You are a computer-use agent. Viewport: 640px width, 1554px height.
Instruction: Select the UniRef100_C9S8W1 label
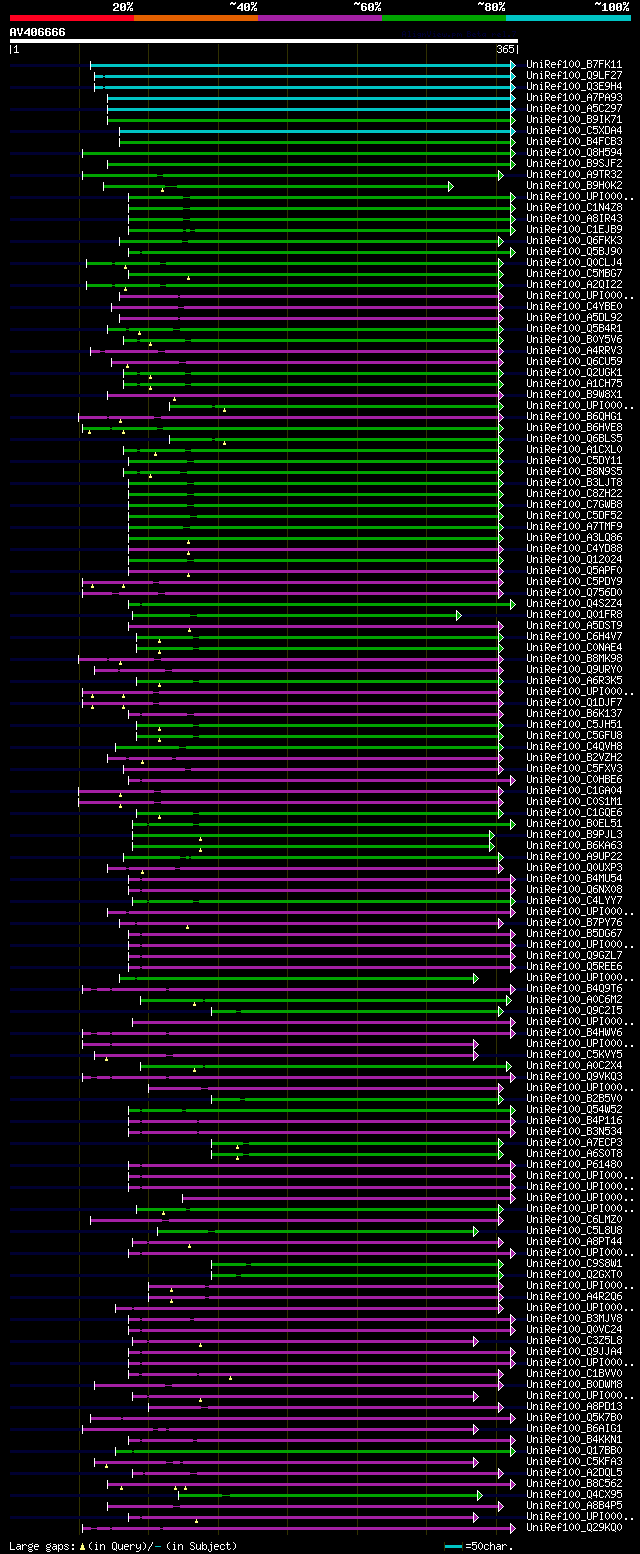coord(574,1263)
